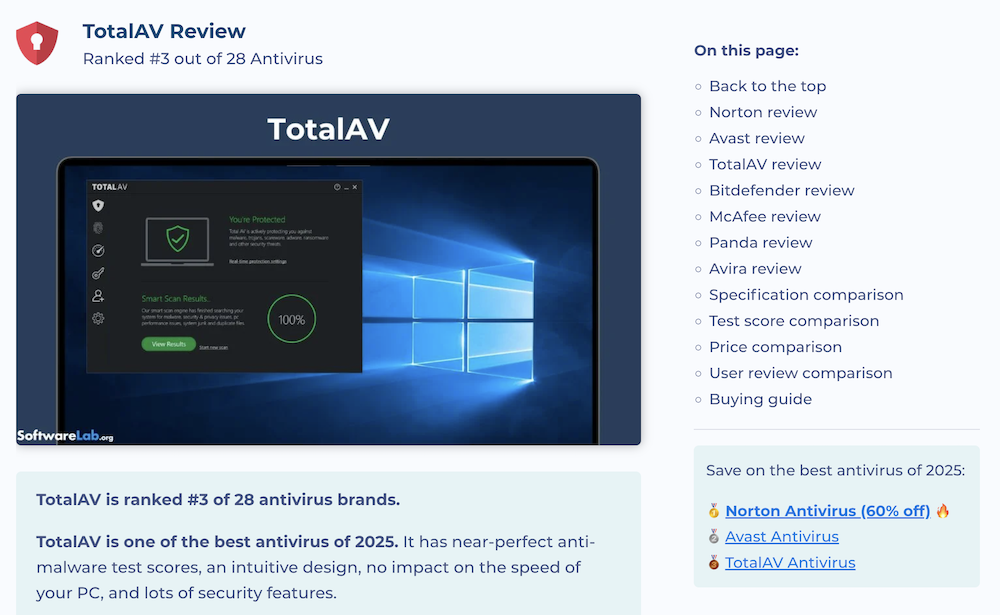Viewport: 1000px width, 615px height.
Task: Select the shield protection icon in TotalAV sidebar
Action: click(98, 205)
